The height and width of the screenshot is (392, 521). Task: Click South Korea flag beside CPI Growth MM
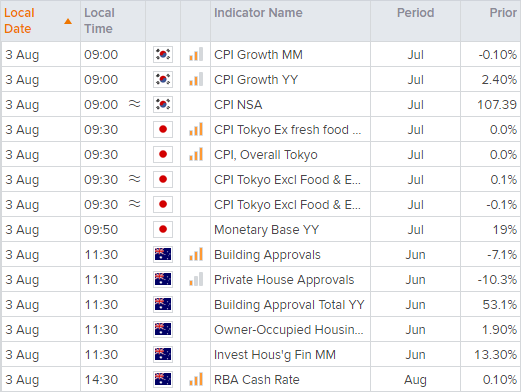point(163,54)
